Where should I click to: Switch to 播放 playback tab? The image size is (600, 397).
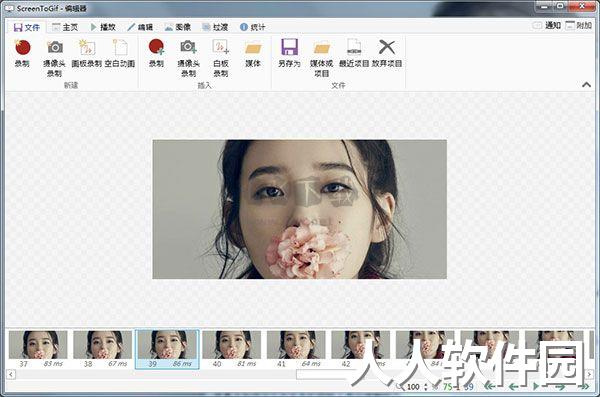(x=103, y=27)
